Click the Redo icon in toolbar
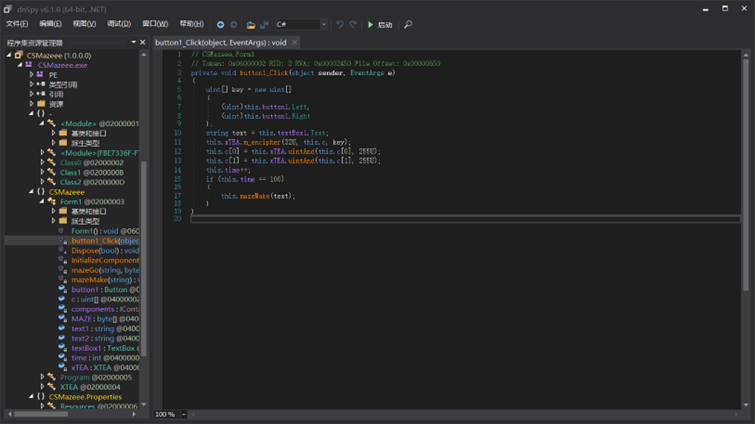The width and height of the screenshot is (755, 424). (x=353, y=24)
